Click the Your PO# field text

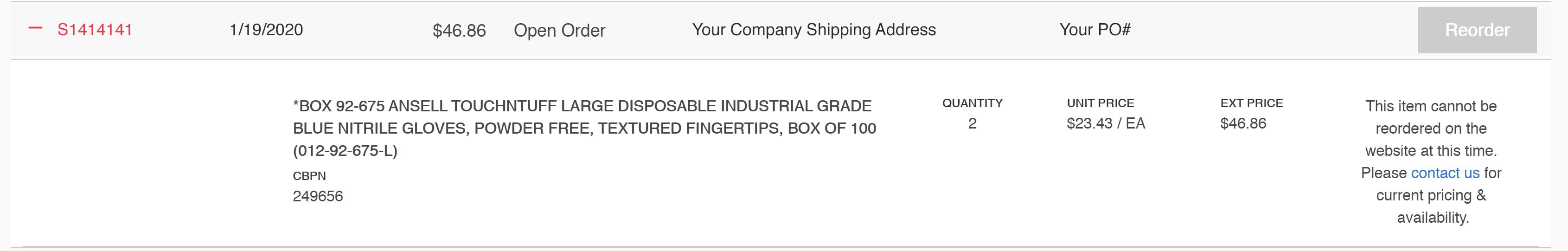pos(1094,30)
